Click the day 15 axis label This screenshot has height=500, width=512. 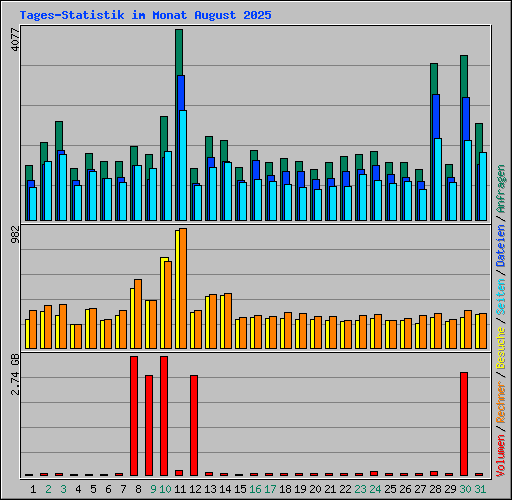coord(240,489)
